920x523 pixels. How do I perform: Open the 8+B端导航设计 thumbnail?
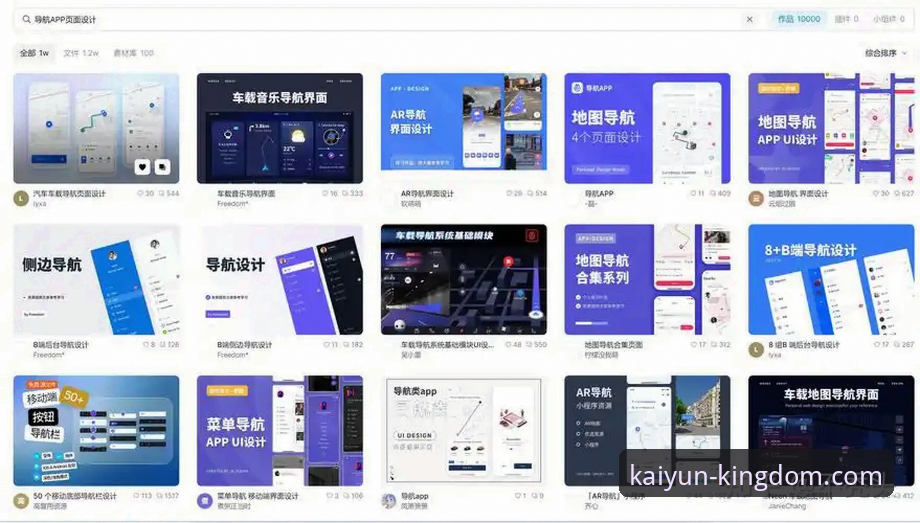click(x=831, y=279)
